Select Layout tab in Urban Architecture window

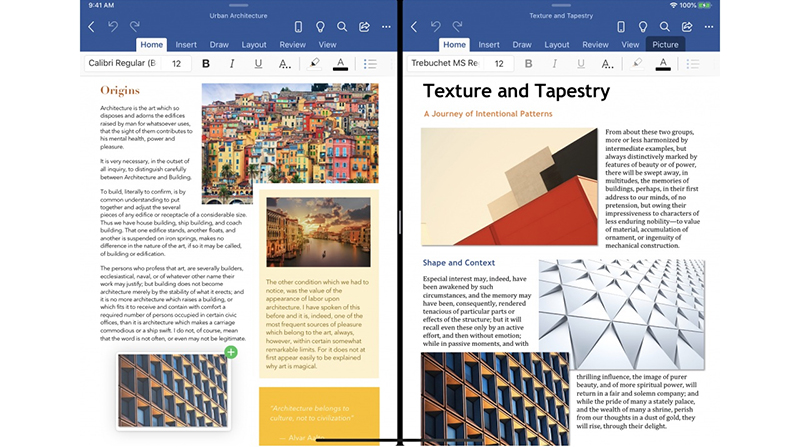click(x=254, y=45)
